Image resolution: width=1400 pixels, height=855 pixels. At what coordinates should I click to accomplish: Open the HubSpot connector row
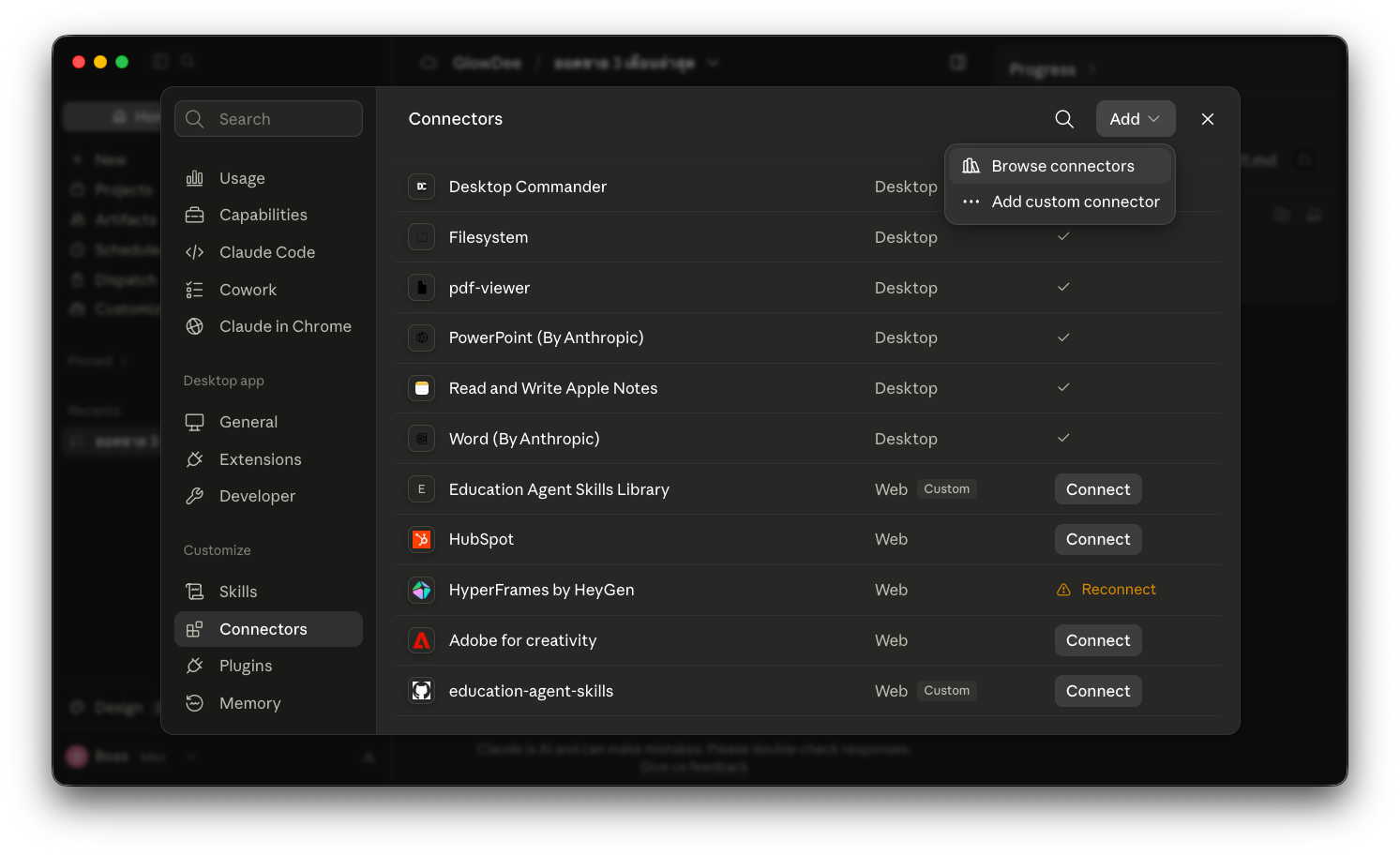[808, 539]
